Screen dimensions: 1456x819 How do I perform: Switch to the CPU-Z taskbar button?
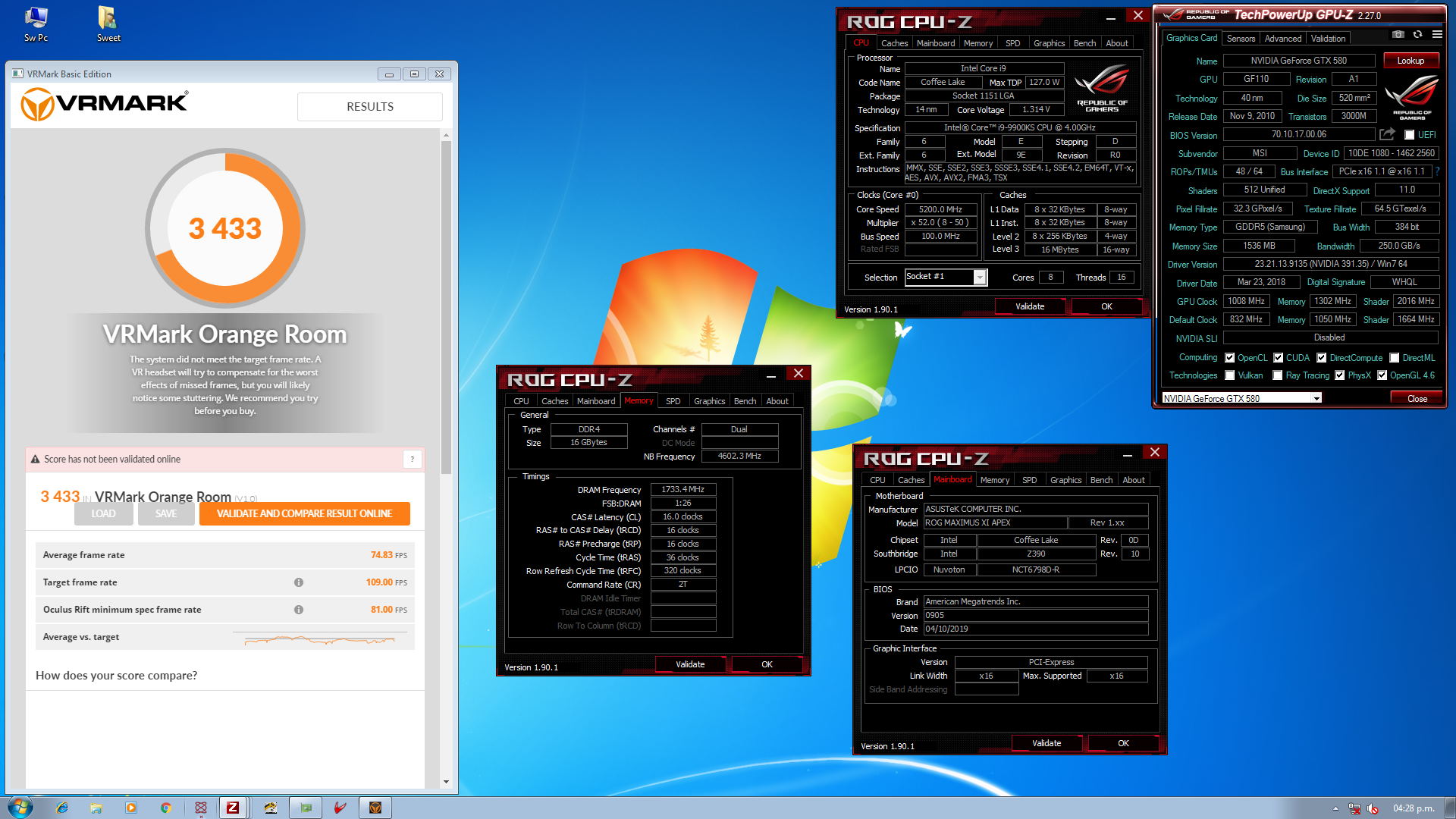(x=233, y=808)
